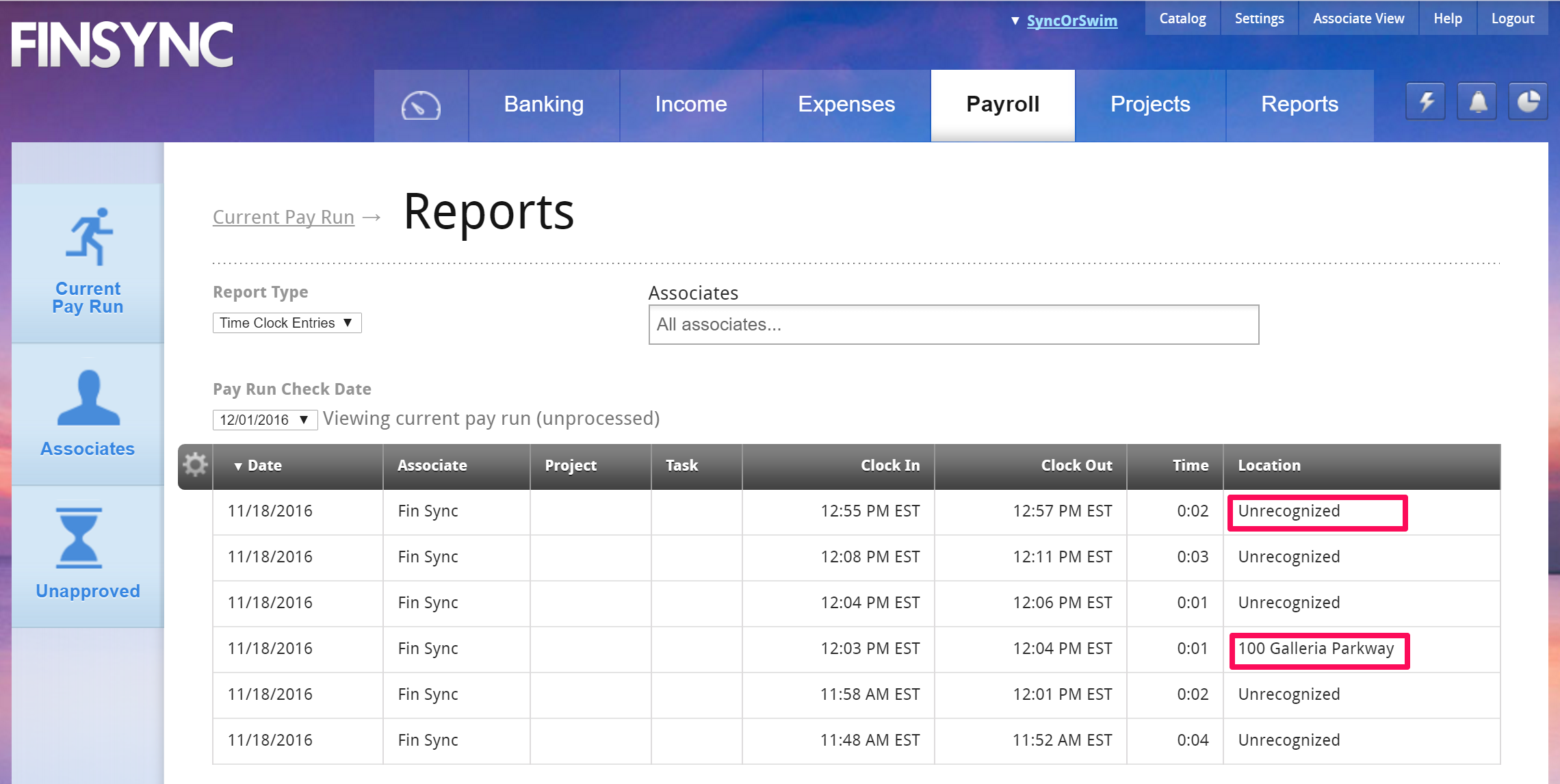This screenshot has height=784, width=1560.
Task: Click Fin Sync in the 12:55 PM row
Action: point(428,511)
